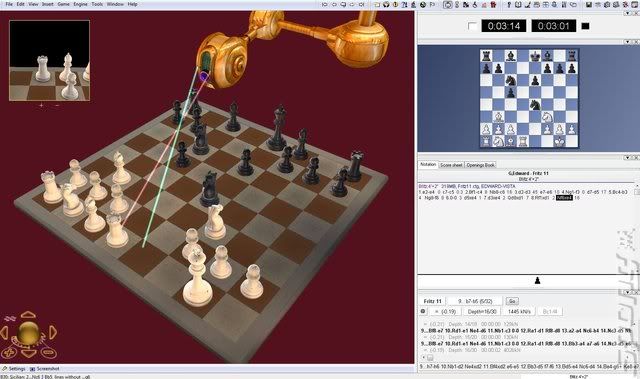This screenshot has width=640, height=379.
Task: Click the red chess piece toolbar icon
Action: click(493, 4)
